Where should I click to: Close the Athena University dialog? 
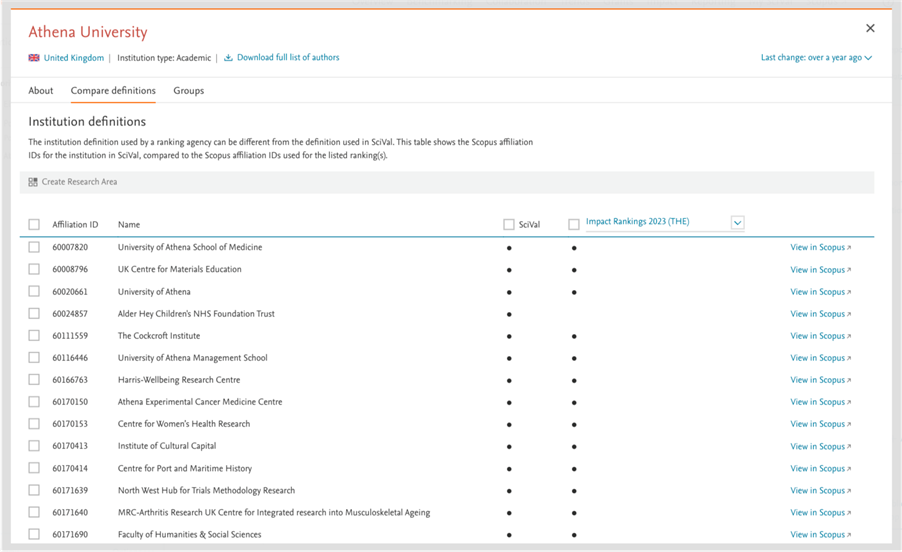coord(870,28)
